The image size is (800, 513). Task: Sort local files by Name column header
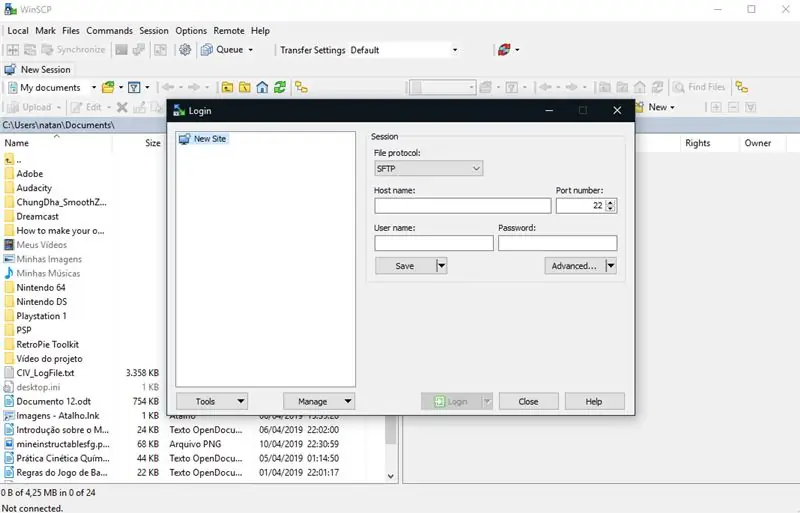point(56,143)
